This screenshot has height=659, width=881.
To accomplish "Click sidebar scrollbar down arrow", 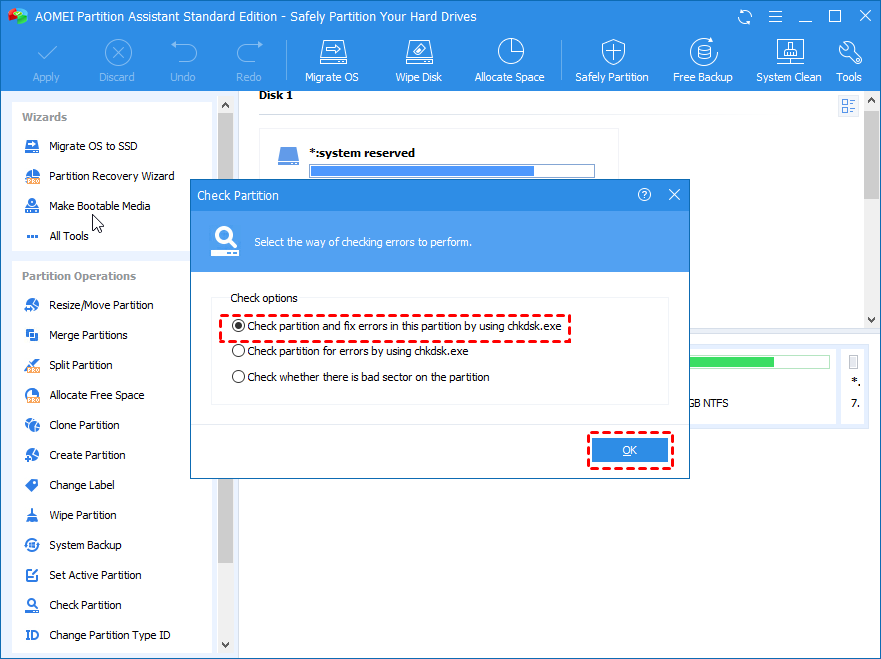I will (225, 645).
